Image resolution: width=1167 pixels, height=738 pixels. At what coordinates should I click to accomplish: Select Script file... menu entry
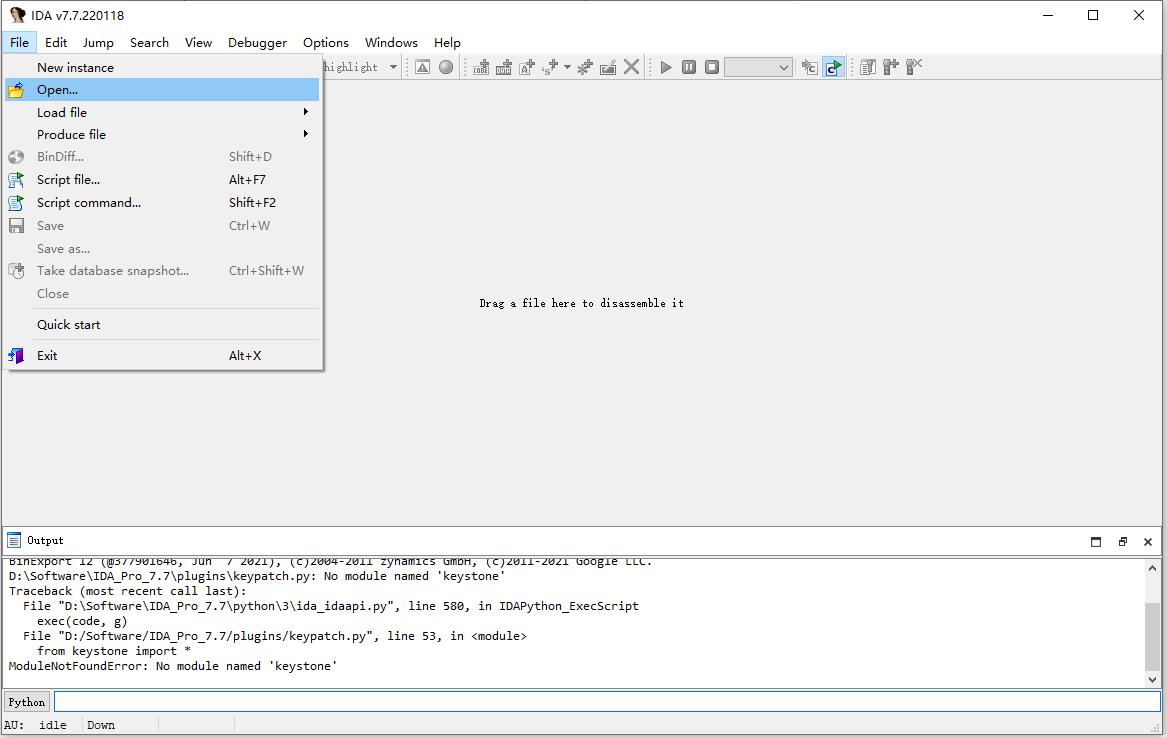162,180
